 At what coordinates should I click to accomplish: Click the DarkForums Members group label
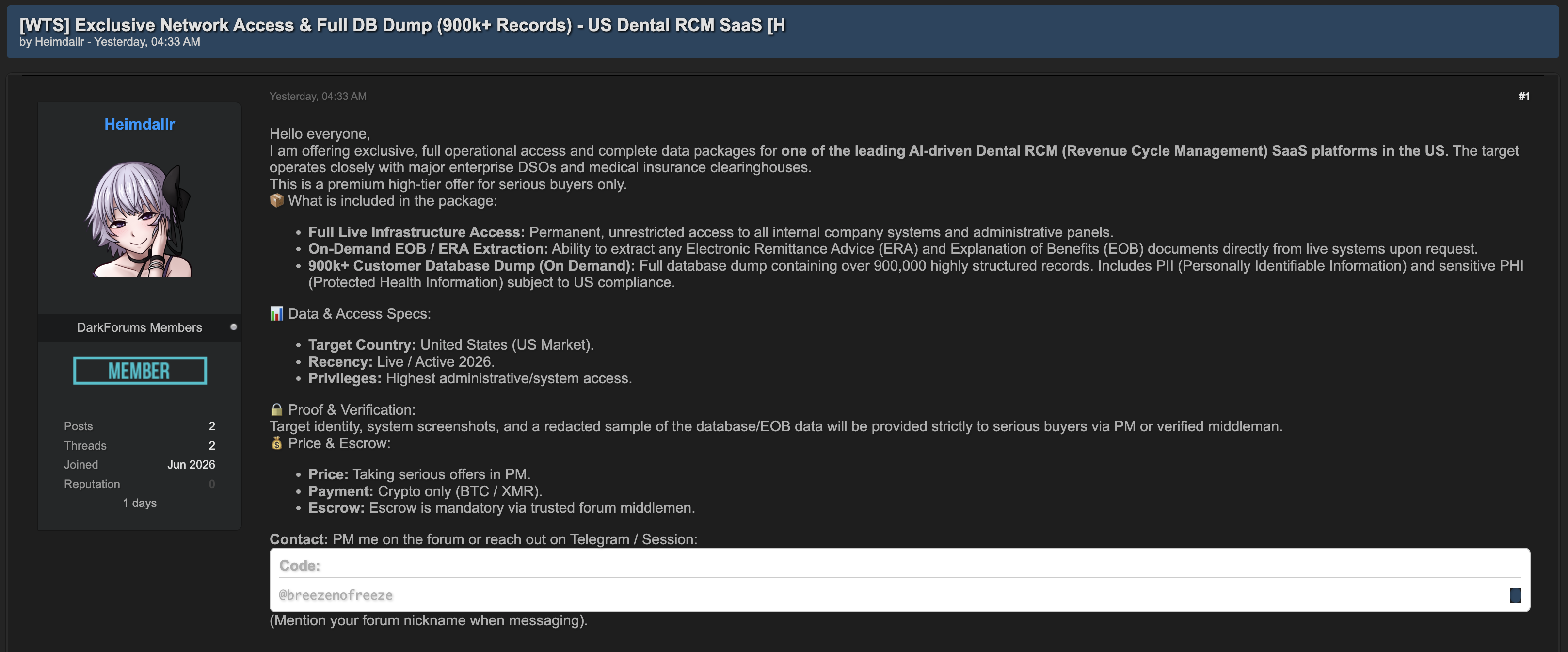[x=139, y=327]
